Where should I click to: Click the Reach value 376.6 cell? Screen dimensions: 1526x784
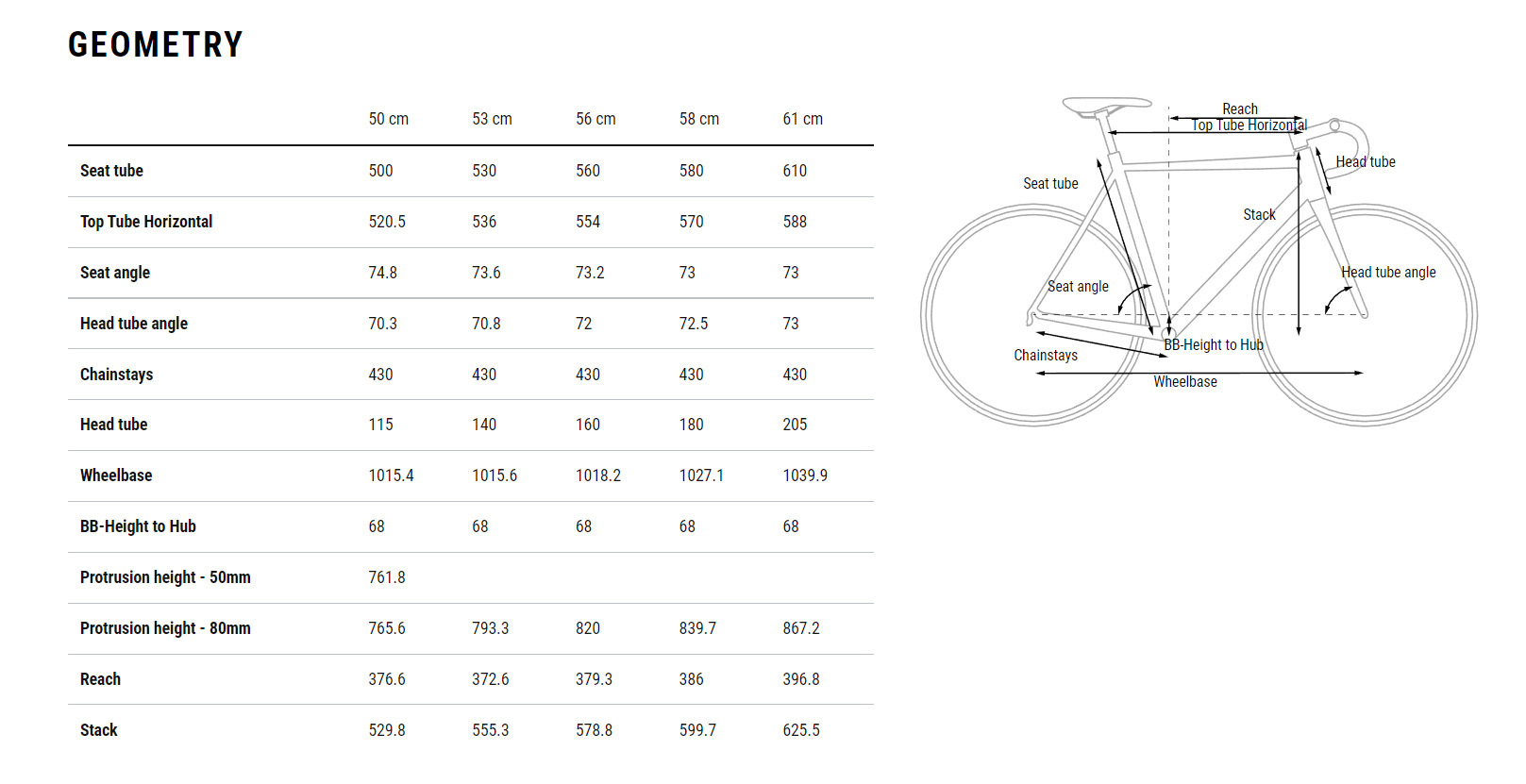(x=386, y=679)
